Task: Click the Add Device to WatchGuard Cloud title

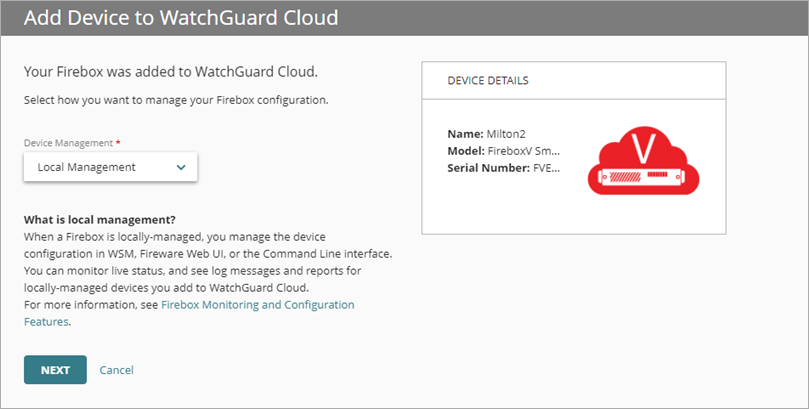Action: [x=180, y=18]
